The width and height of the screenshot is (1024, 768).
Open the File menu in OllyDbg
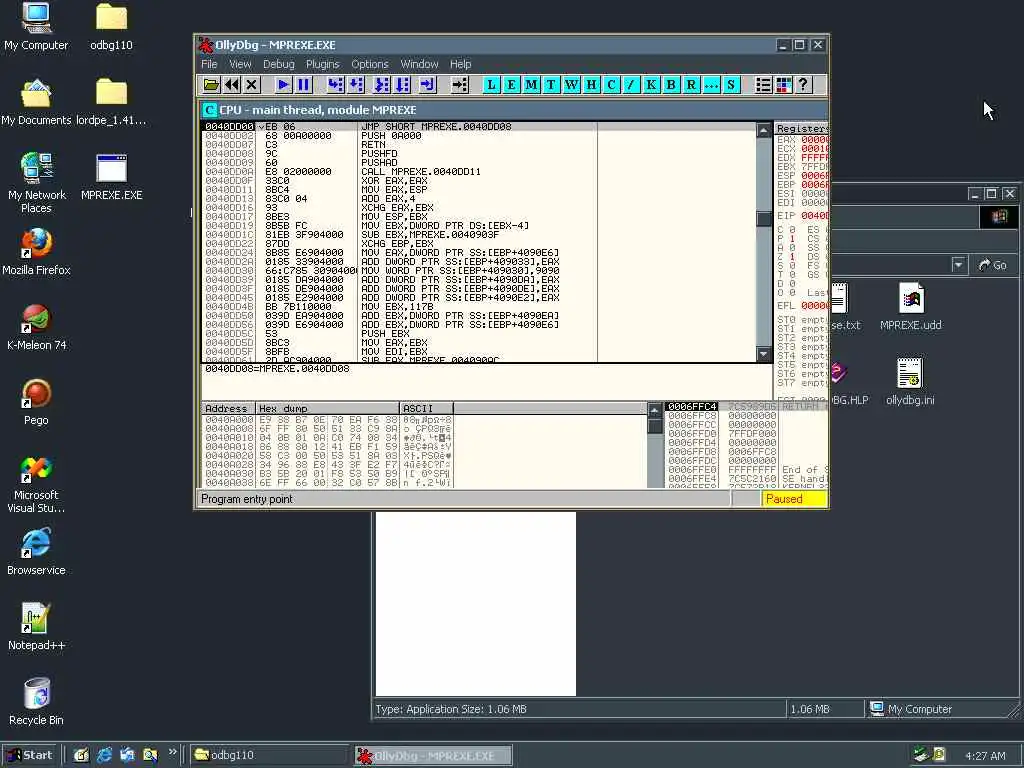tap(209, 64)
